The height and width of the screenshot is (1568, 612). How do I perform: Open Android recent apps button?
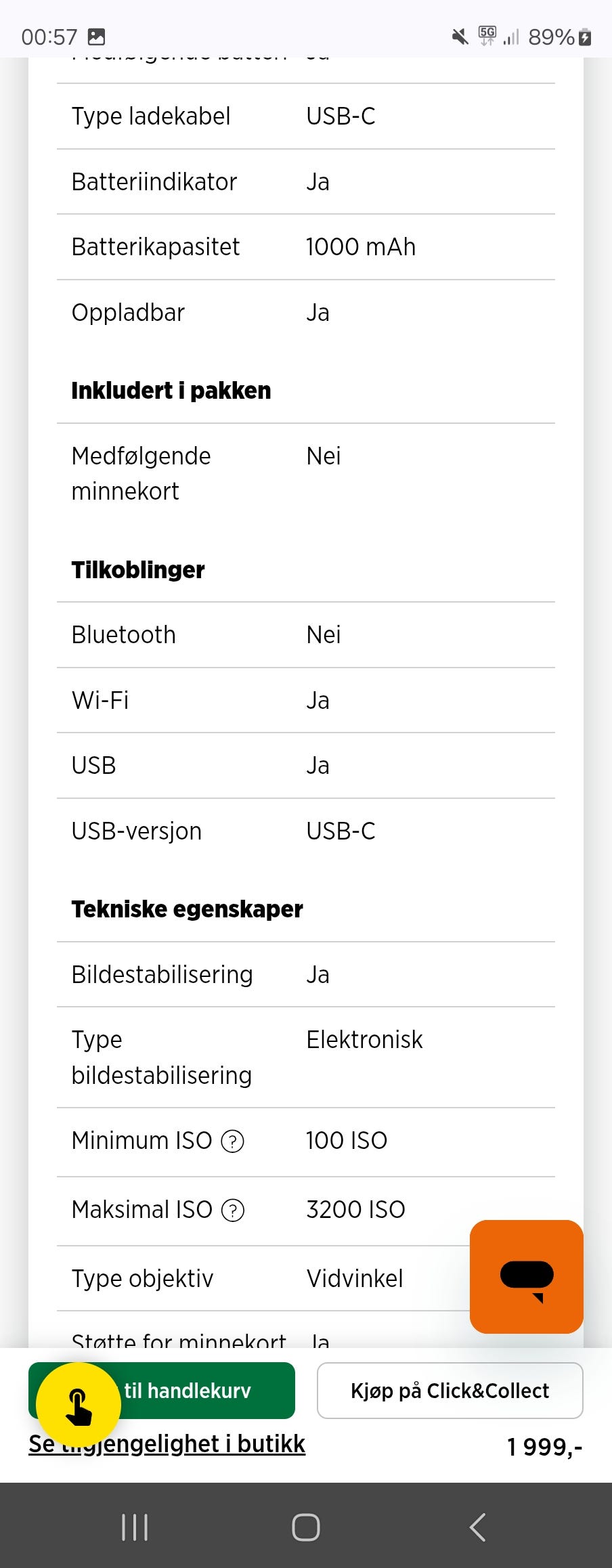click(135, 1527)
